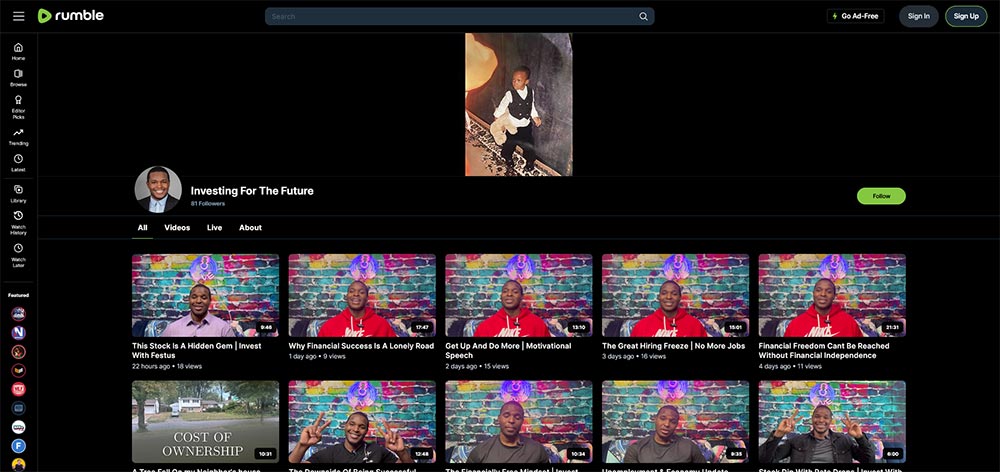
Task: Click title Why Financial Success Is A Lonely Road
Action: point(361,346)
